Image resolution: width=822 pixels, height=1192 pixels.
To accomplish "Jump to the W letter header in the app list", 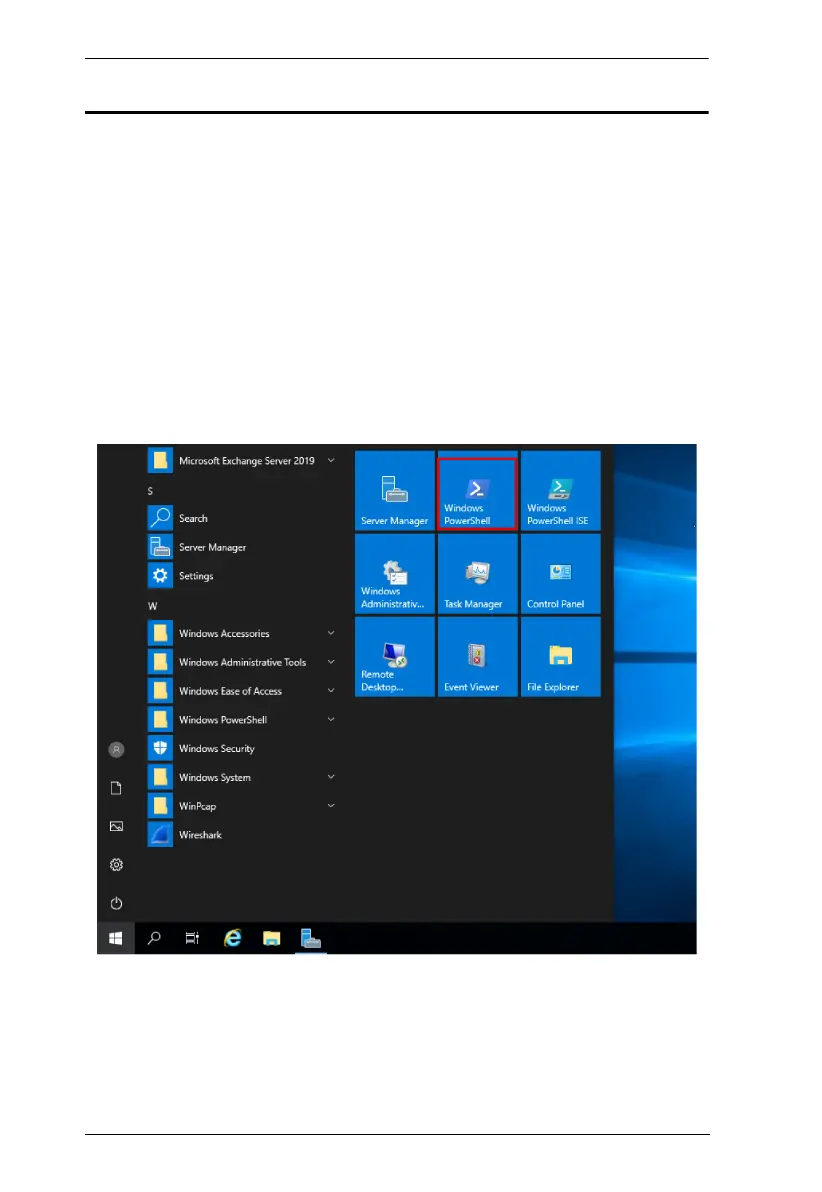I will [x=153, y=606].
